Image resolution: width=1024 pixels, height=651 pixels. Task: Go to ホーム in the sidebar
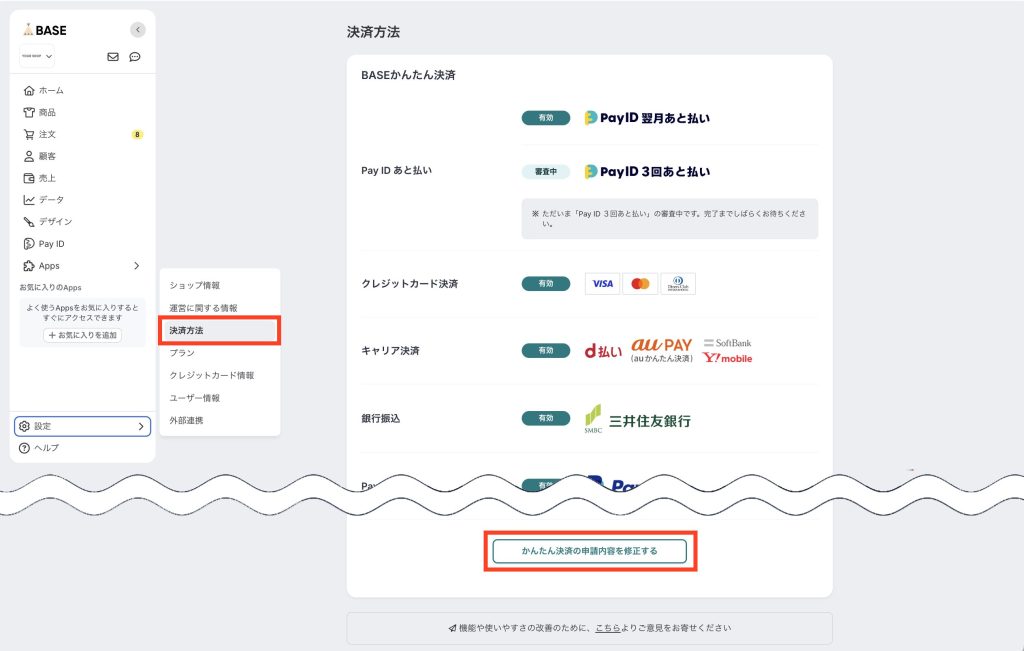click(x=50, y=90)
